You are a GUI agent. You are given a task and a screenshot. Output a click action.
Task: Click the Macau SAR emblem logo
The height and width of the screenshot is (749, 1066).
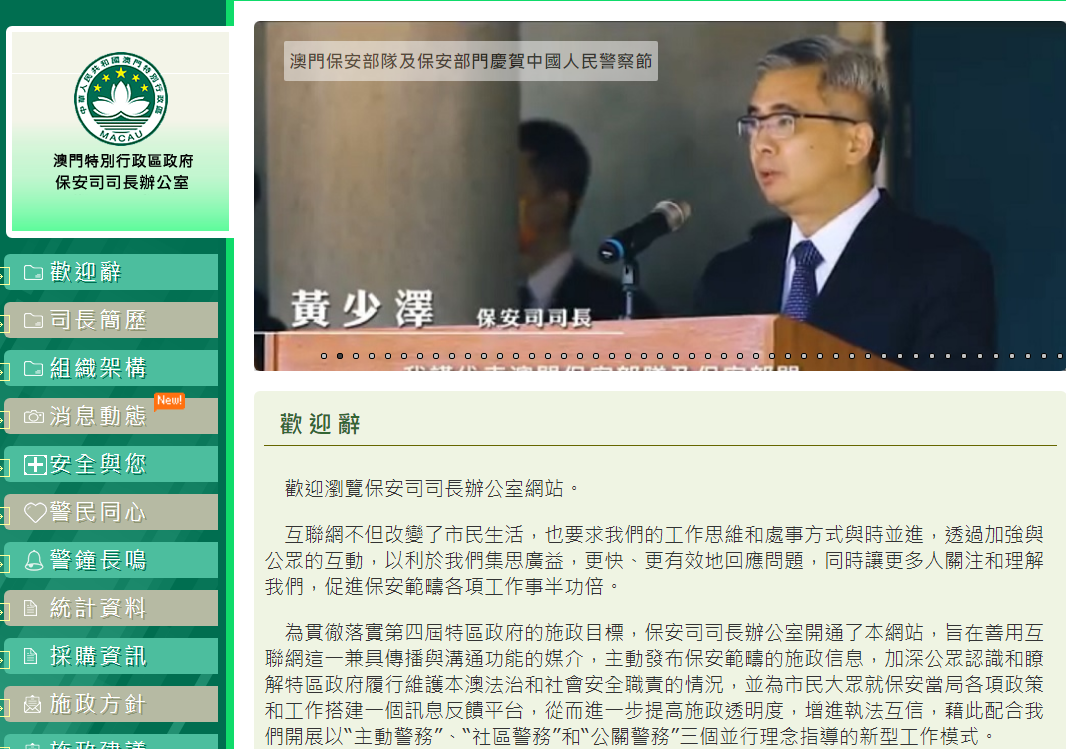point(121,98)
